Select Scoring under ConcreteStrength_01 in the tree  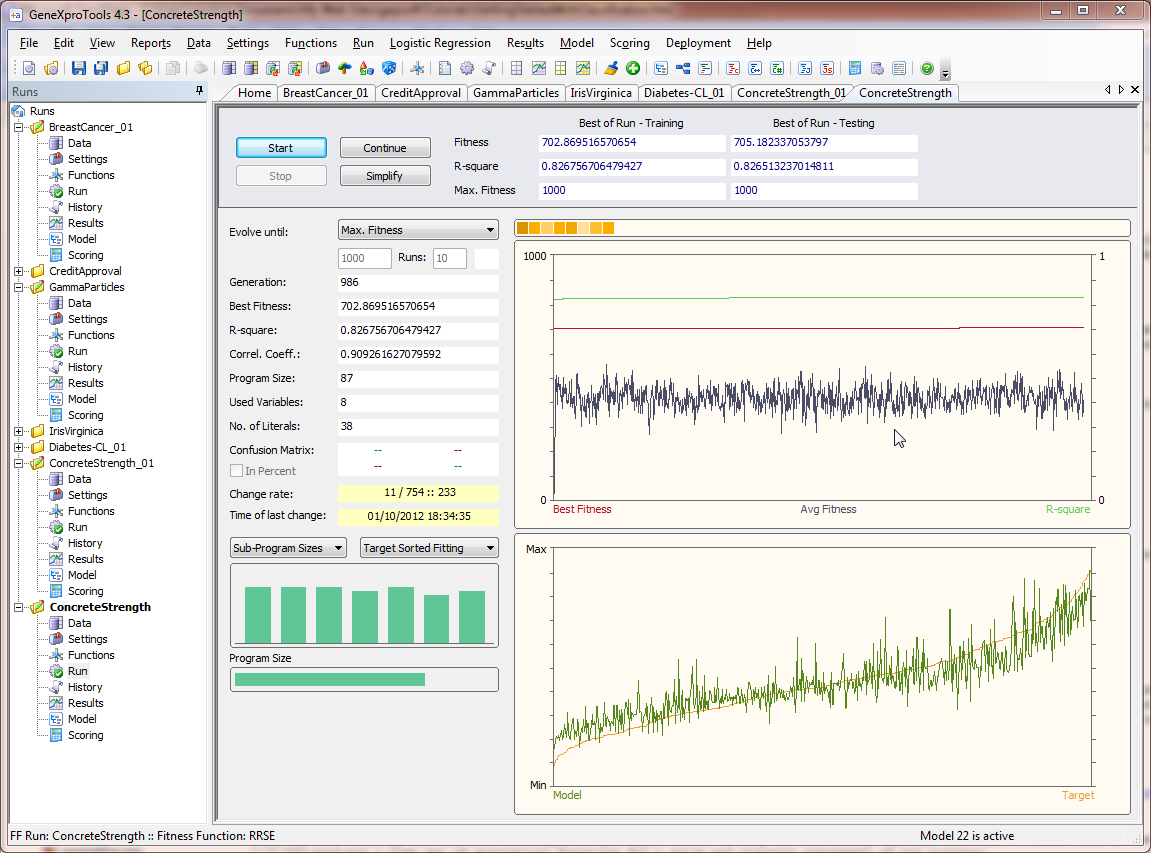coord(85,591)
